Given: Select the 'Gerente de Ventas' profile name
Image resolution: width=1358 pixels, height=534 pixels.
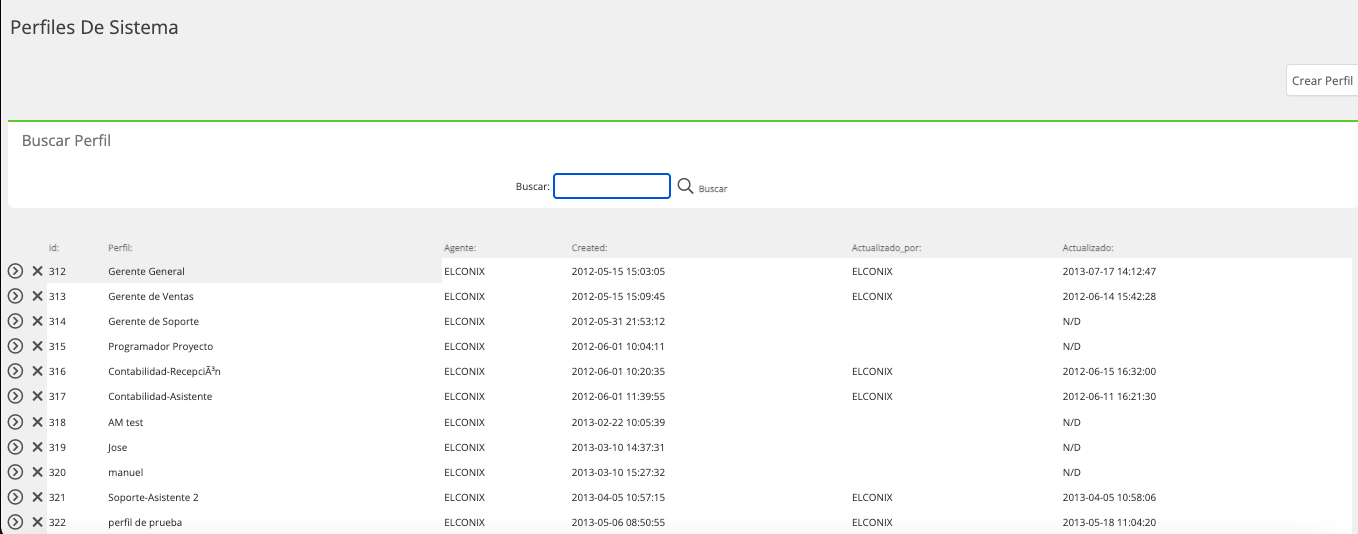Looking at the screenshot, I should 151,296.
